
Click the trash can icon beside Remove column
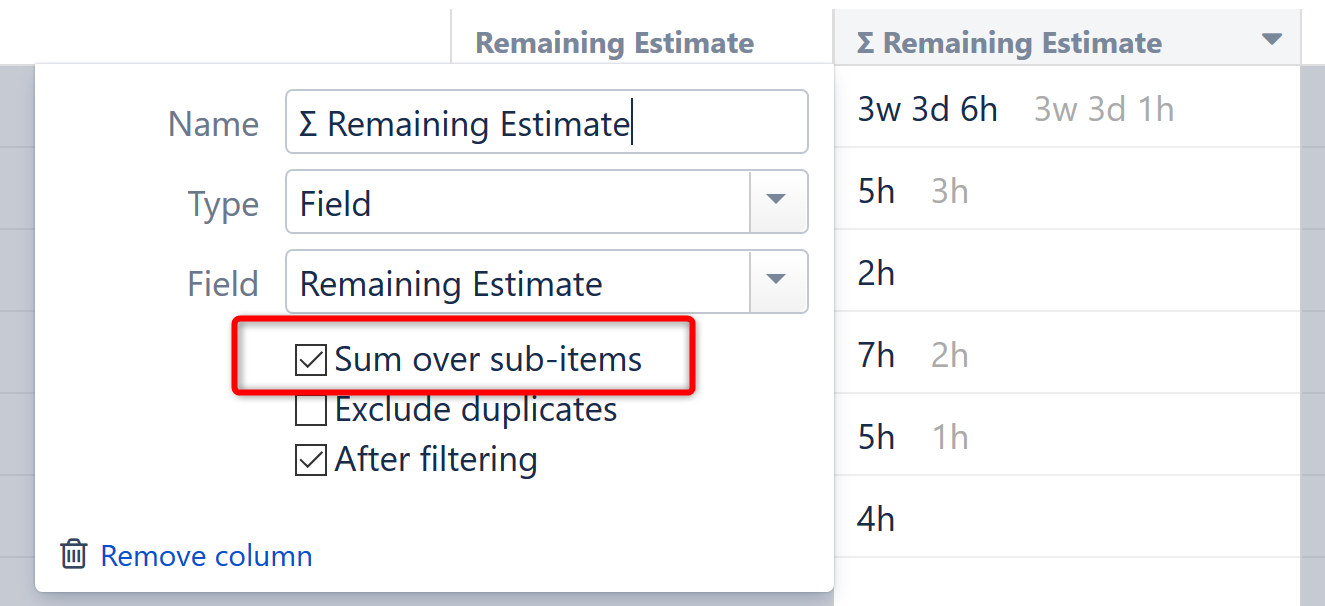(x=74, y=555)
